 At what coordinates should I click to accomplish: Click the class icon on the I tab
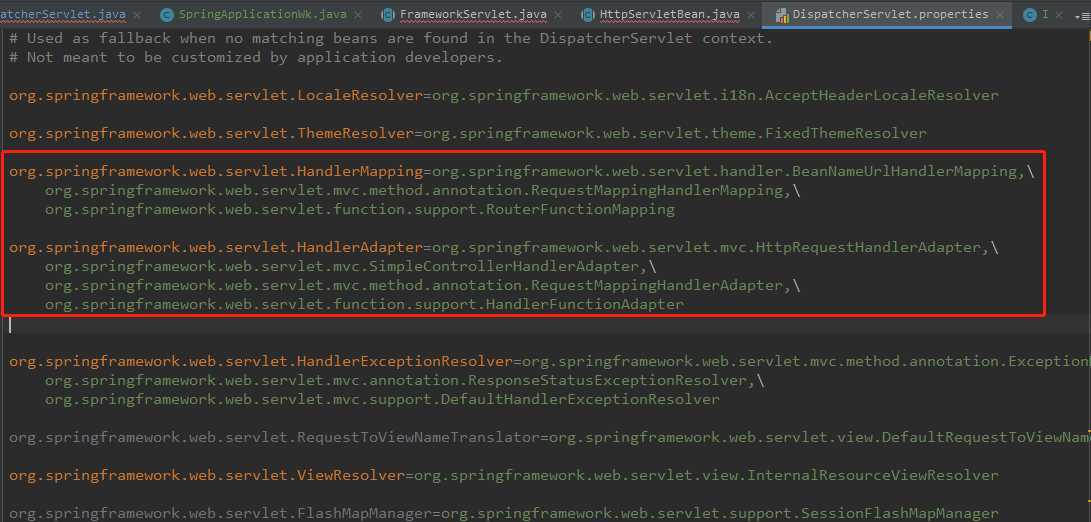coord(1030,15)
